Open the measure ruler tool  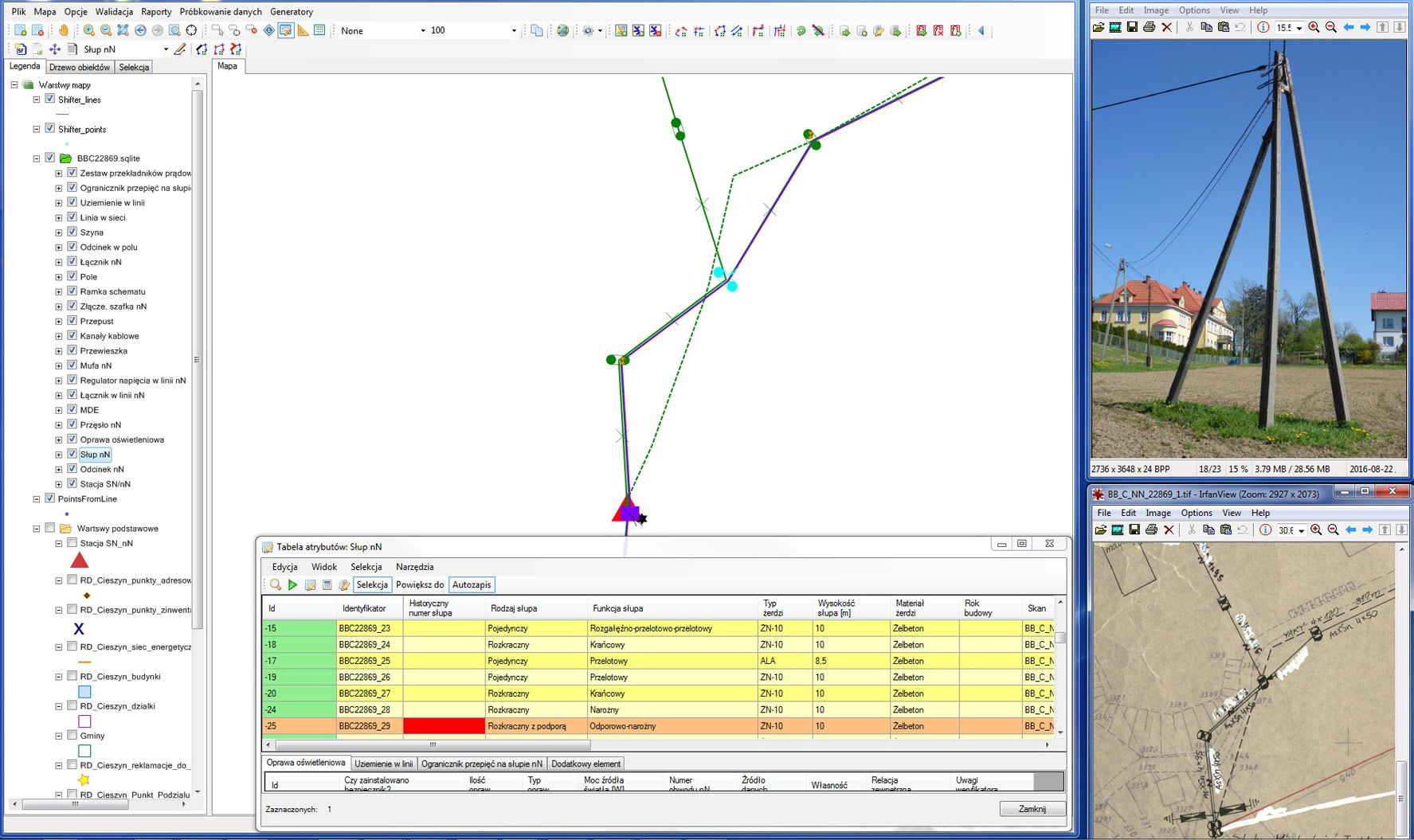[x=303, y=30]
